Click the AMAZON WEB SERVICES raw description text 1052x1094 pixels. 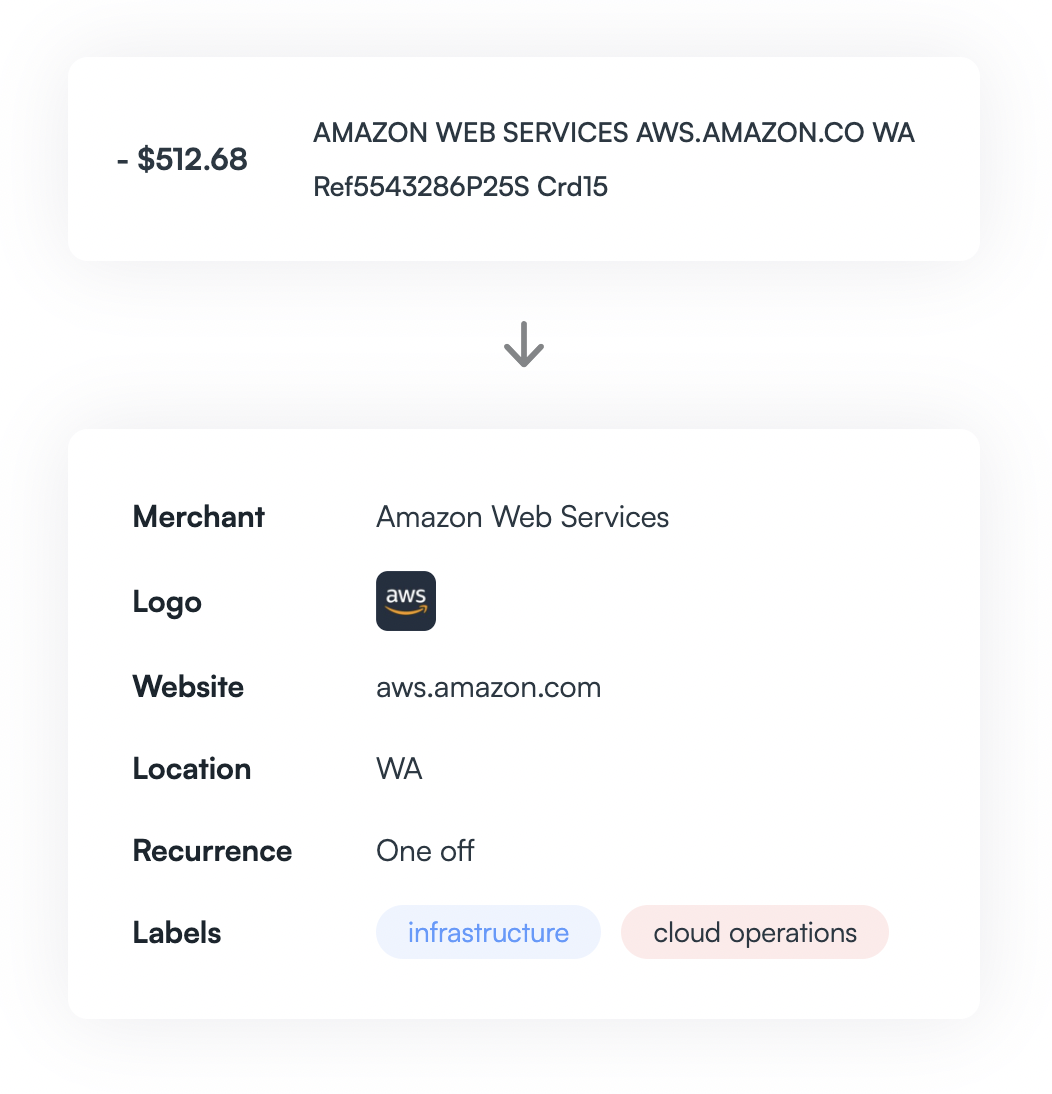470,133
